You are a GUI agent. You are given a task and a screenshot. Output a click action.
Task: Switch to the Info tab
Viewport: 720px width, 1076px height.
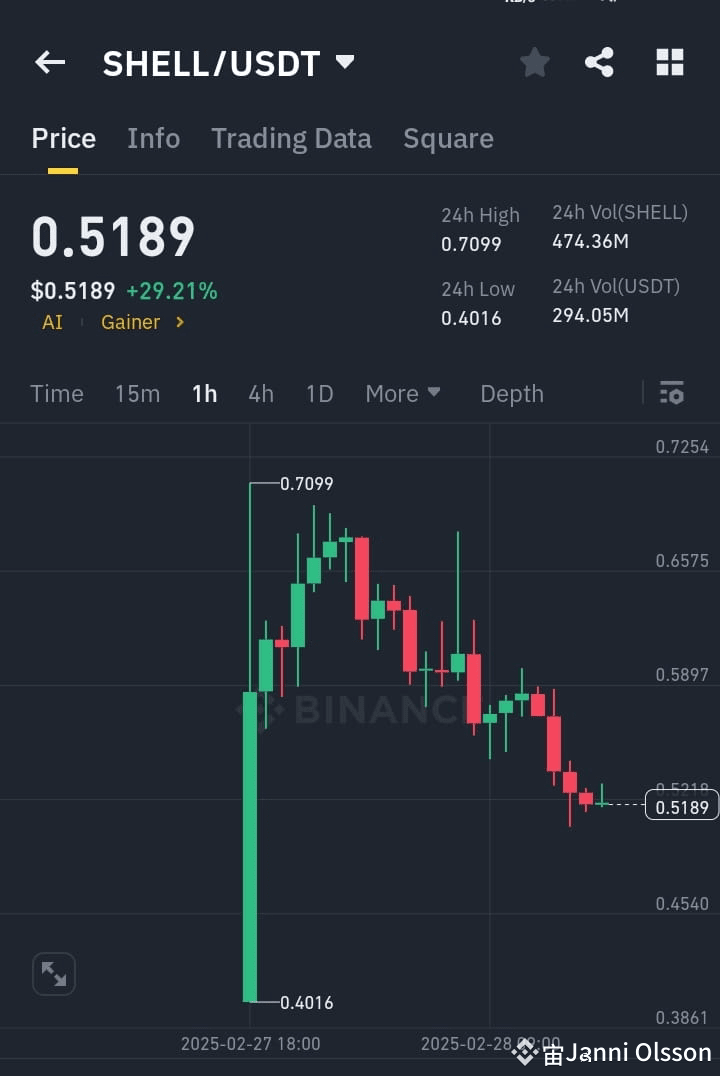153,138
